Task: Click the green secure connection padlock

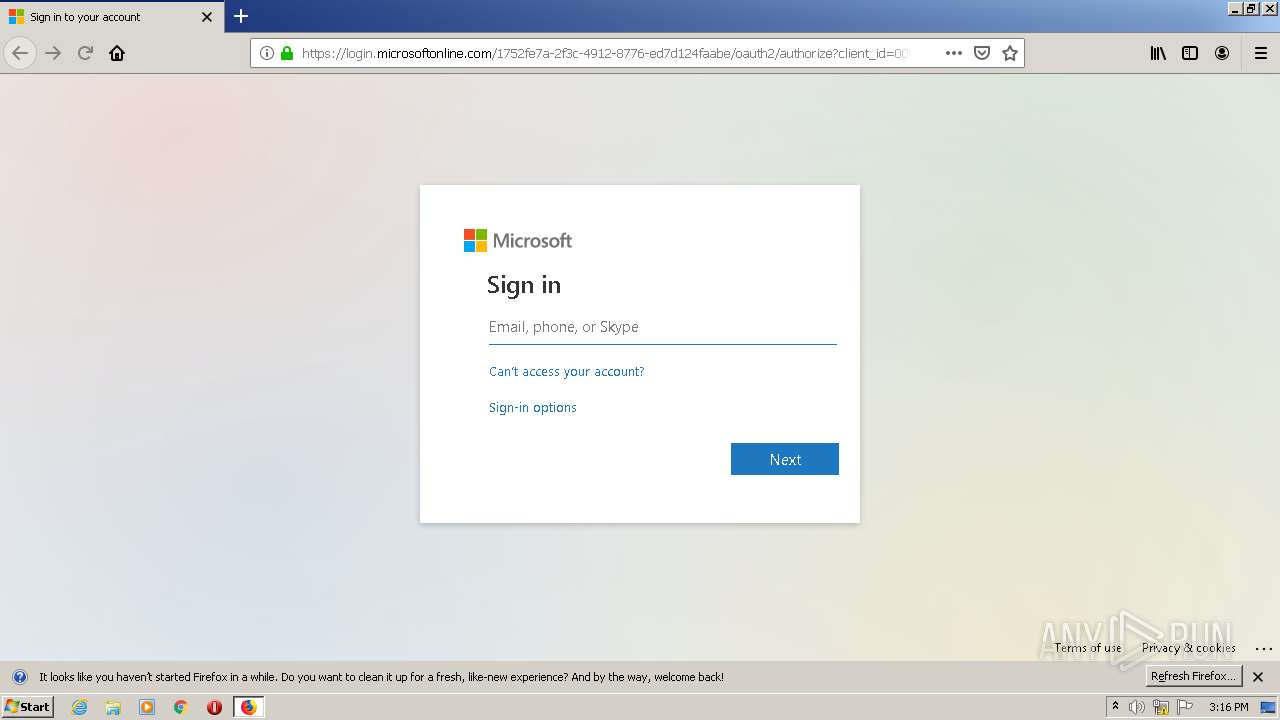Action: pos(287,53)
